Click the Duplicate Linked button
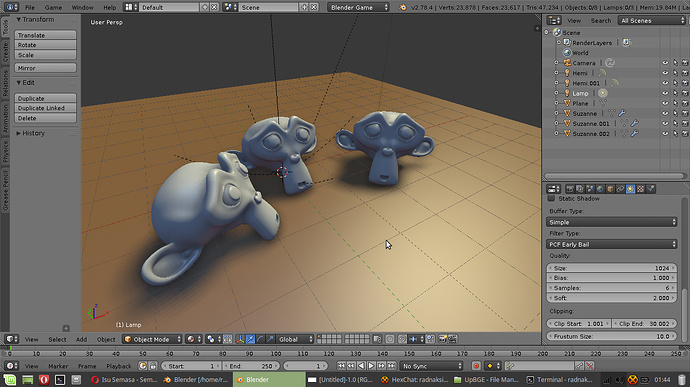This screenshot has width=690, height=387. point(45,108)
